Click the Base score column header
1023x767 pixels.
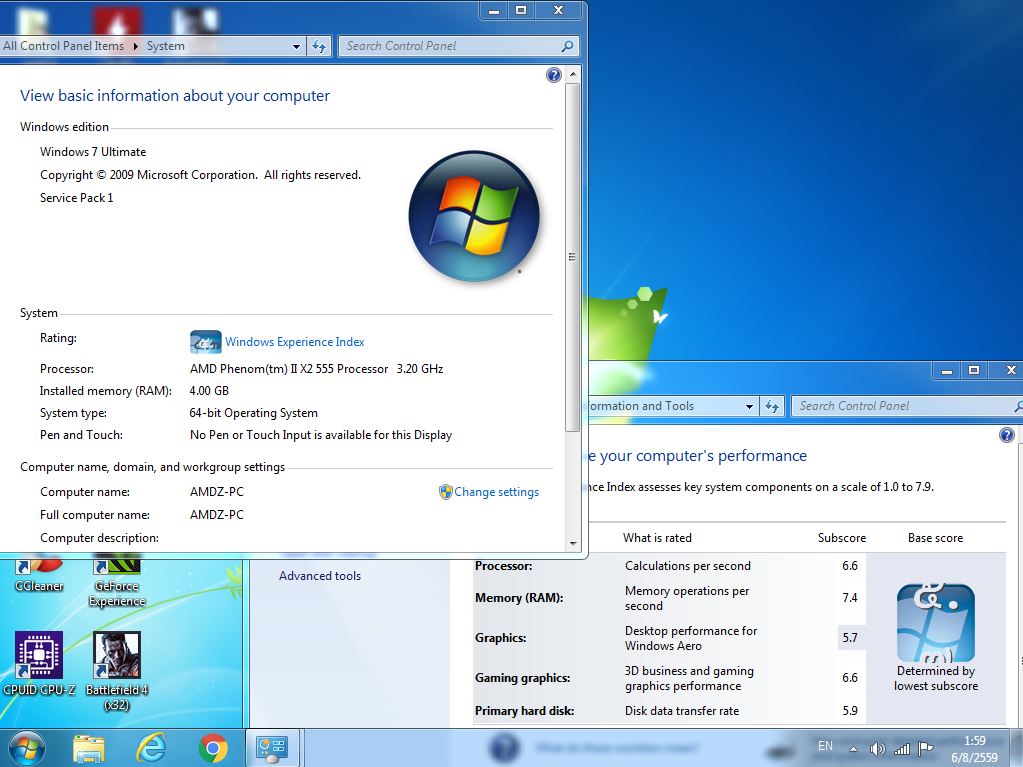coord(935,538)
